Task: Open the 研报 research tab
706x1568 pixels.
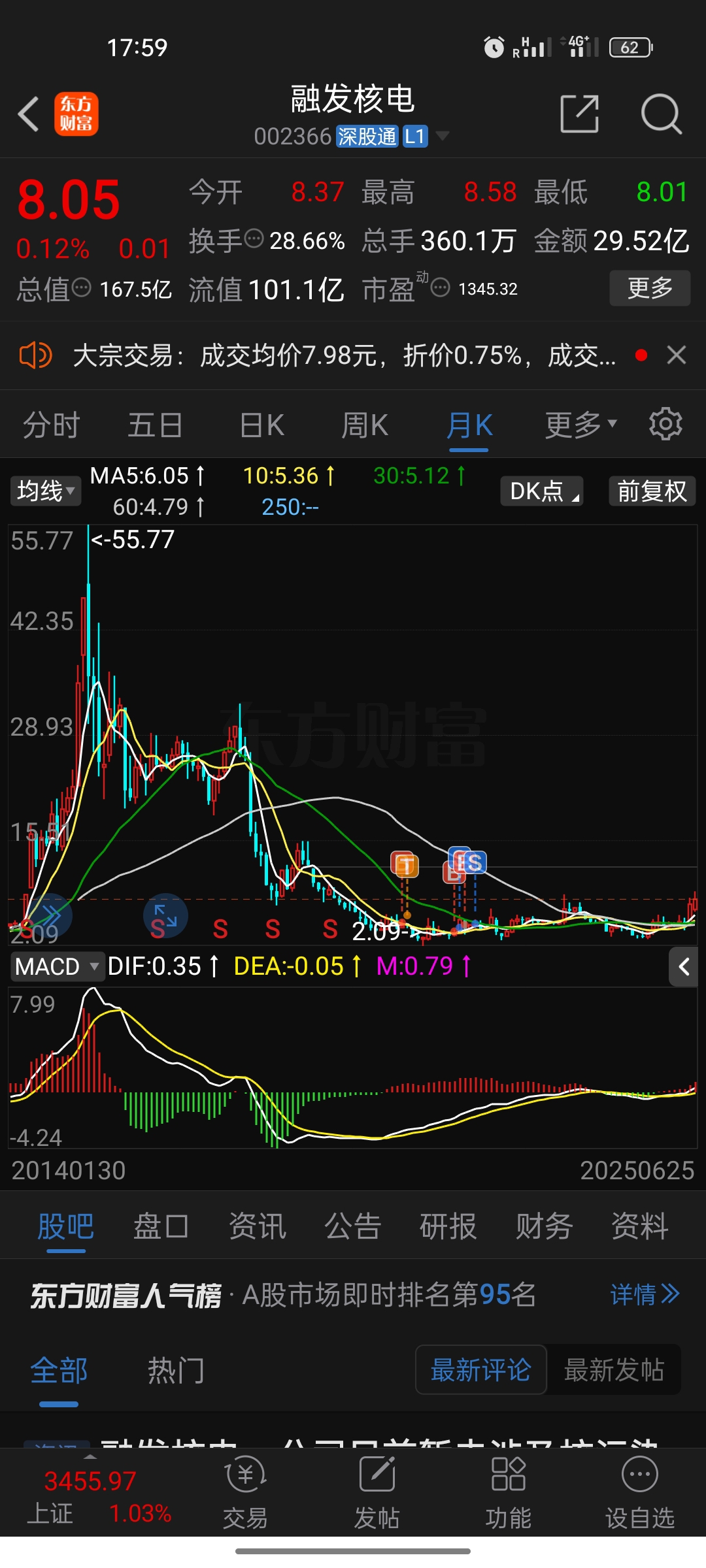Action: [x=448, y=1226]
